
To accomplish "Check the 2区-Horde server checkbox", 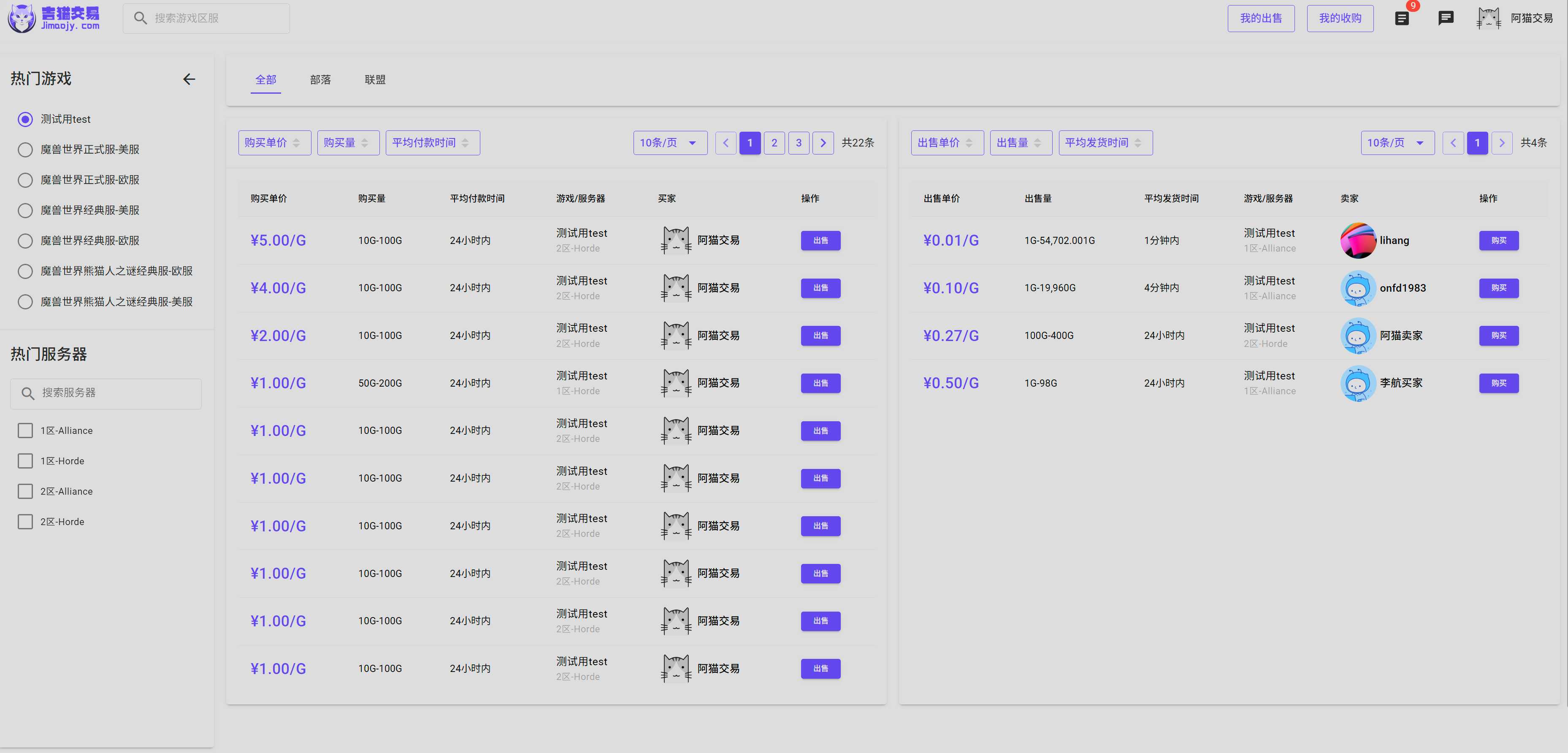I will click(x=25, y=522).
